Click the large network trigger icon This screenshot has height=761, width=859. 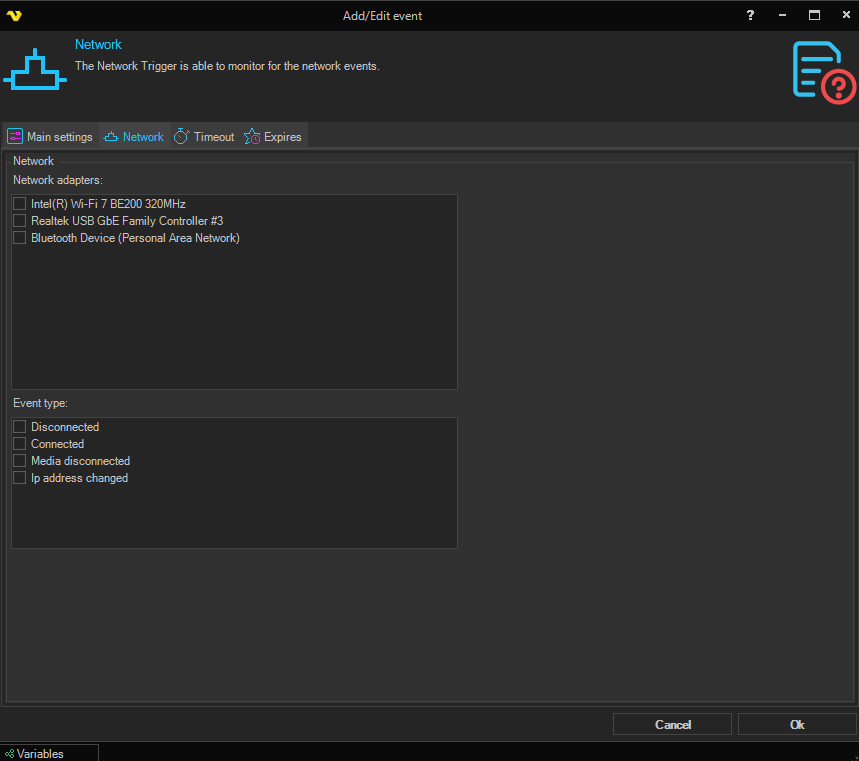(x=35, y=69)
